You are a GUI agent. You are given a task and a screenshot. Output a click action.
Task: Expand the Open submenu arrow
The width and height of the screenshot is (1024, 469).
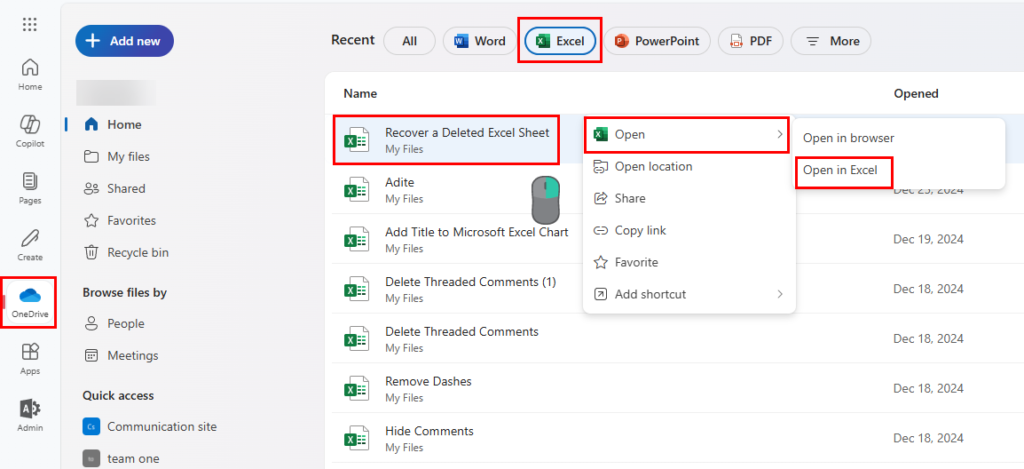pos(779,135)
